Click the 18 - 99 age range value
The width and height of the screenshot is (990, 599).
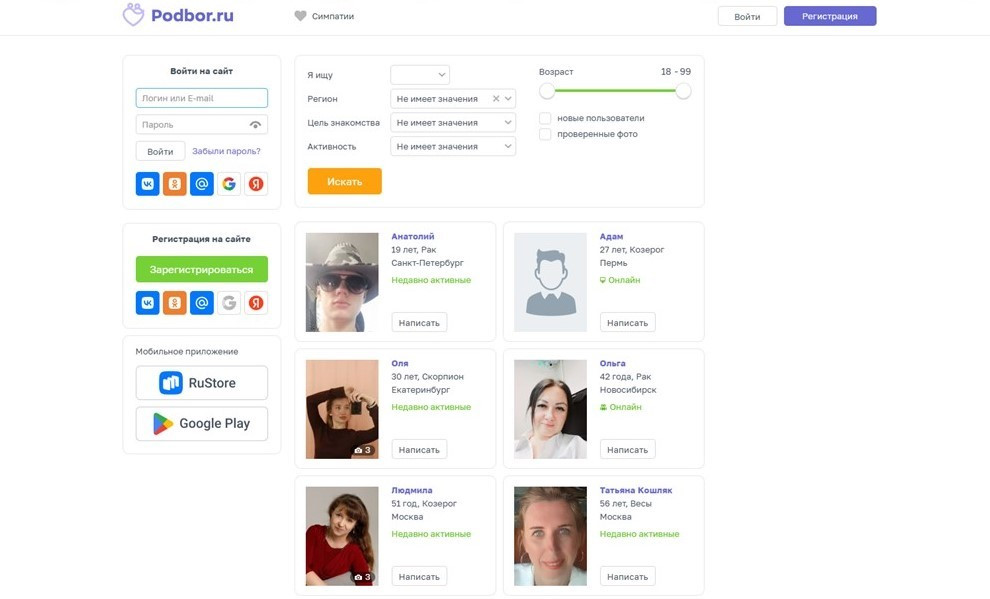tap(676, 72)
